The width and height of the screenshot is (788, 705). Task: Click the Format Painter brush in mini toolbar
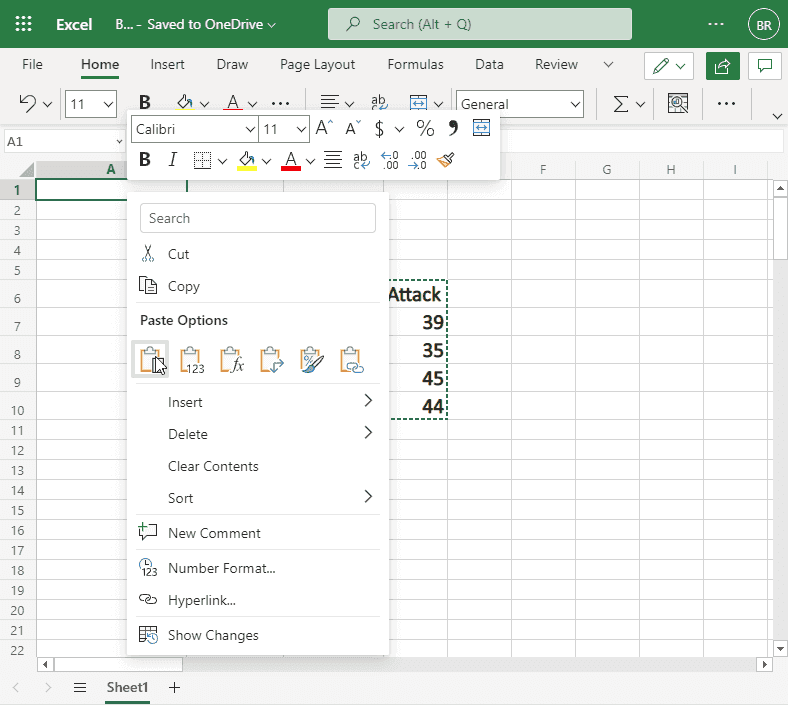point(446,160)
